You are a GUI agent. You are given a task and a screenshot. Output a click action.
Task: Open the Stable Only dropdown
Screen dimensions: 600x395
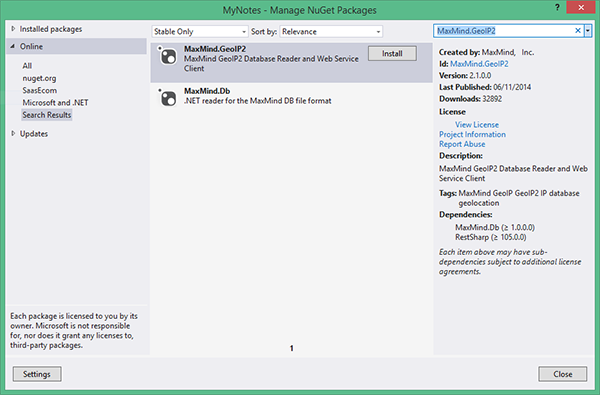point(200,31)
